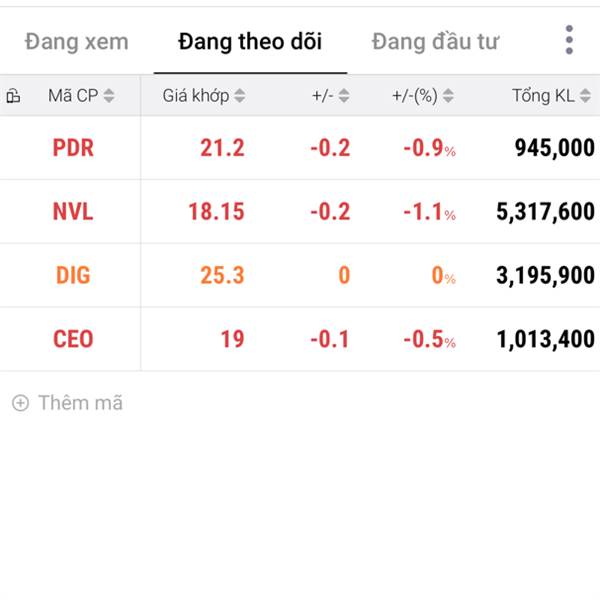The image size is (600, 600).
Task: Select the DIG stock symbol
Action: [73, 276]
